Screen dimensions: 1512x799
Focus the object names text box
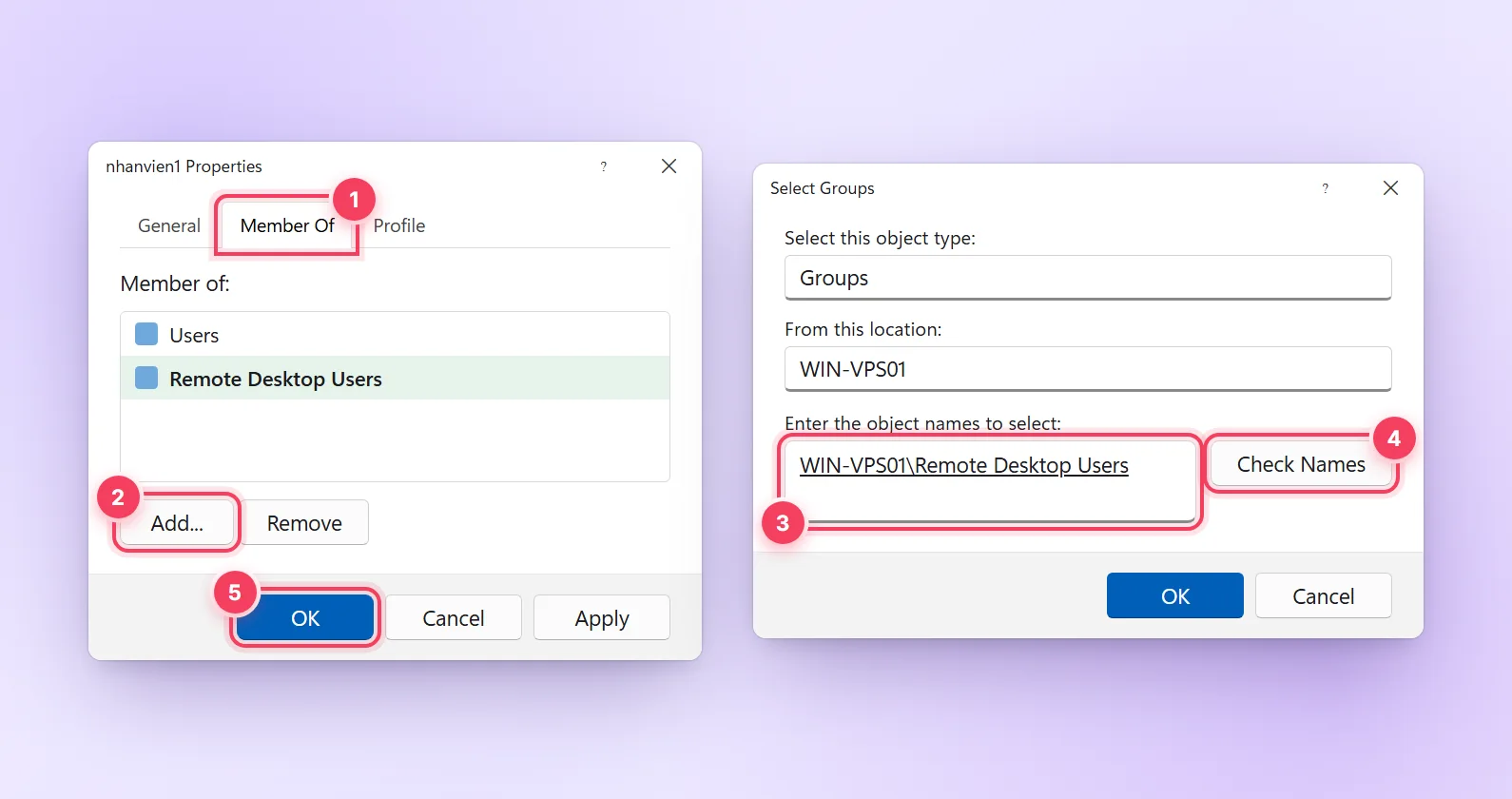[990, 480]
